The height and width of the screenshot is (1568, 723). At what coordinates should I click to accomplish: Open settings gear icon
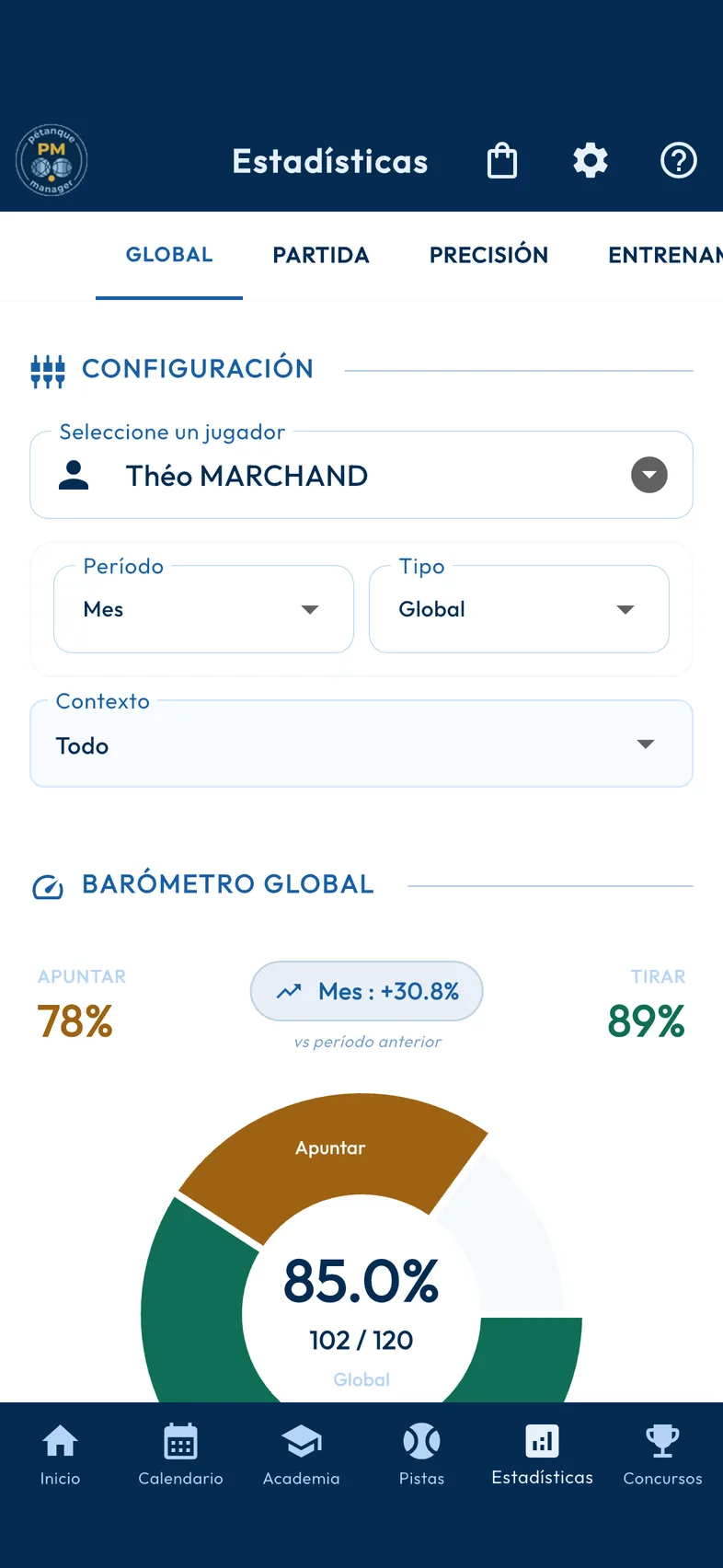[591, 161]
